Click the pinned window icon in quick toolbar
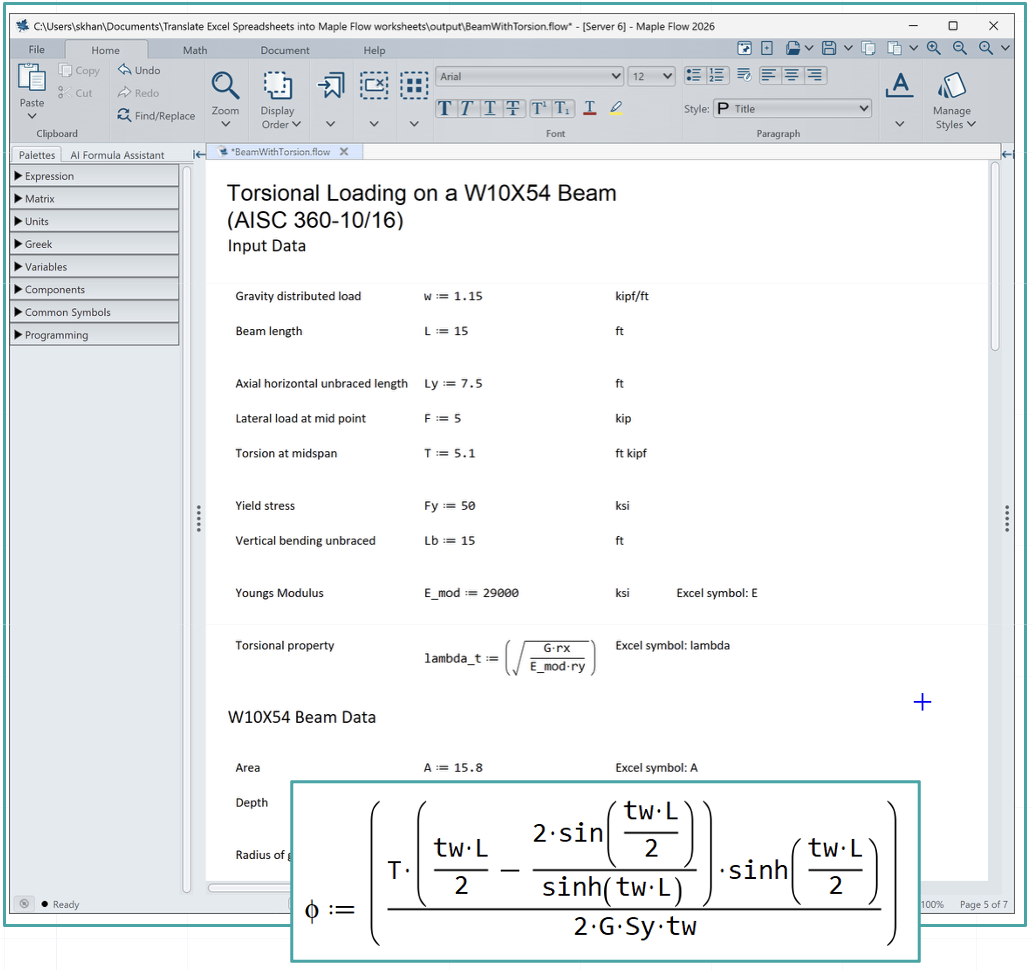 tap(744, 48)
